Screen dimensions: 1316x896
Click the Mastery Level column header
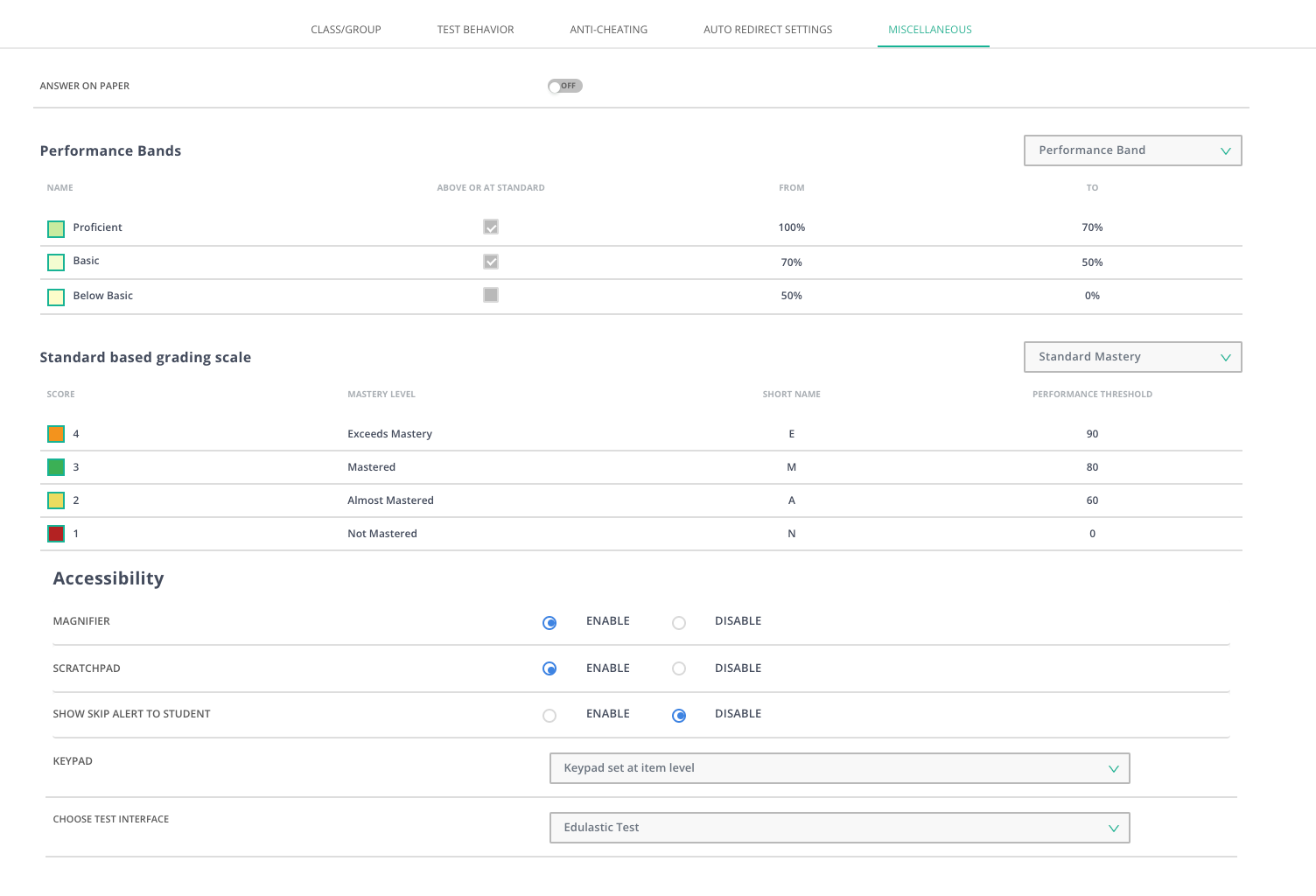tap(381, 395)
